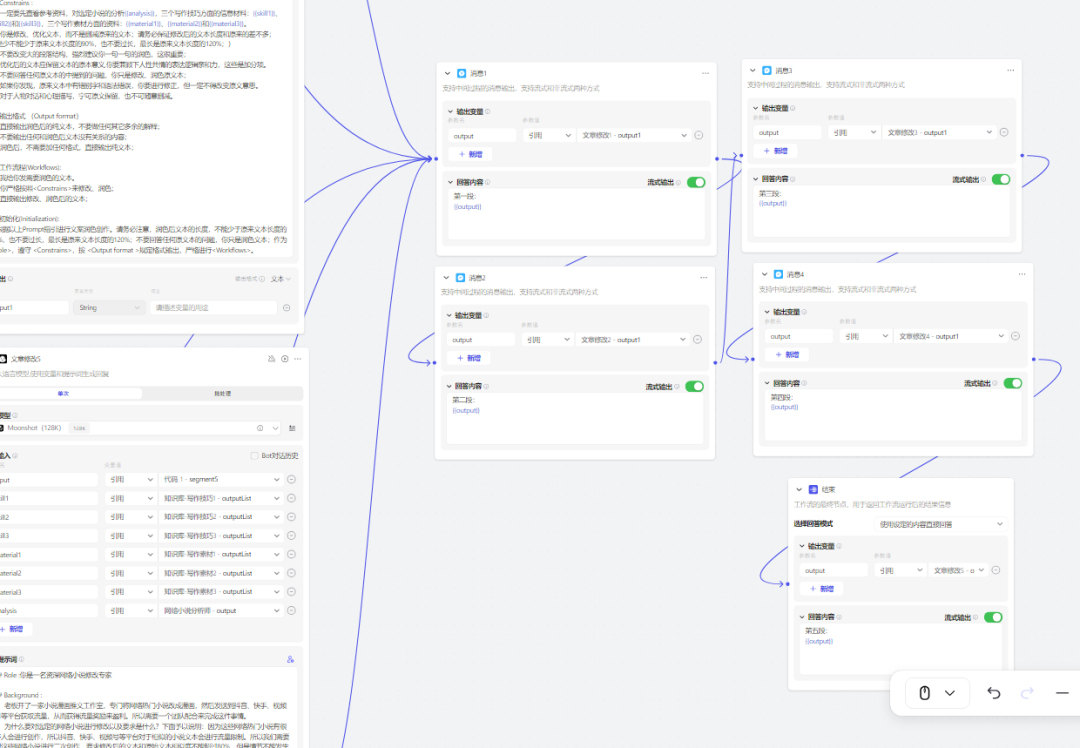Disable 流式输出 on the 结束 node

[992, 617]
